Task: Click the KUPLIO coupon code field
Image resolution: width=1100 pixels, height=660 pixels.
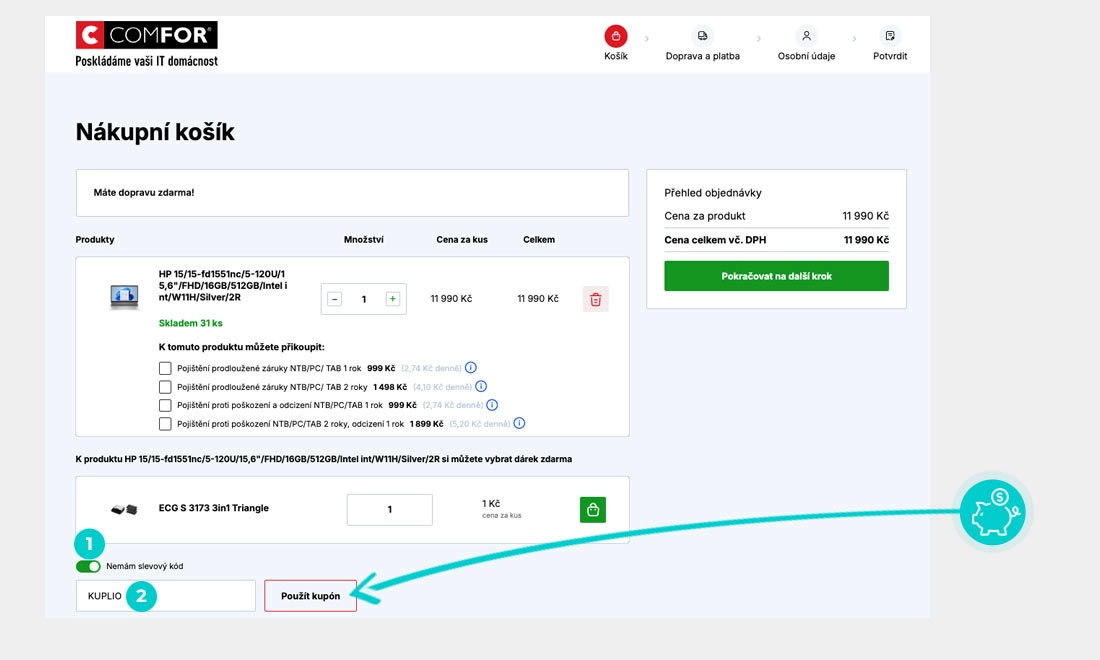Action: tap(165, 595)
